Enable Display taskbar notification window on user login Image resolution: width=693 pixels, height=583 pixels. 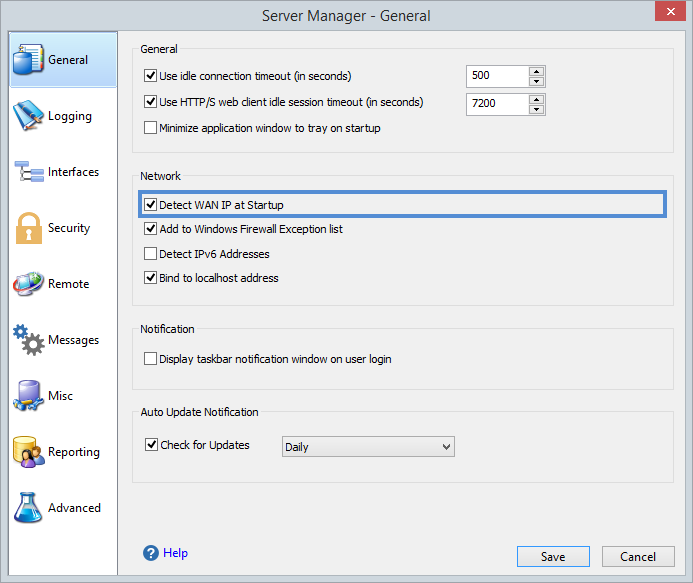pyautogui.click(x=150, y=358)
